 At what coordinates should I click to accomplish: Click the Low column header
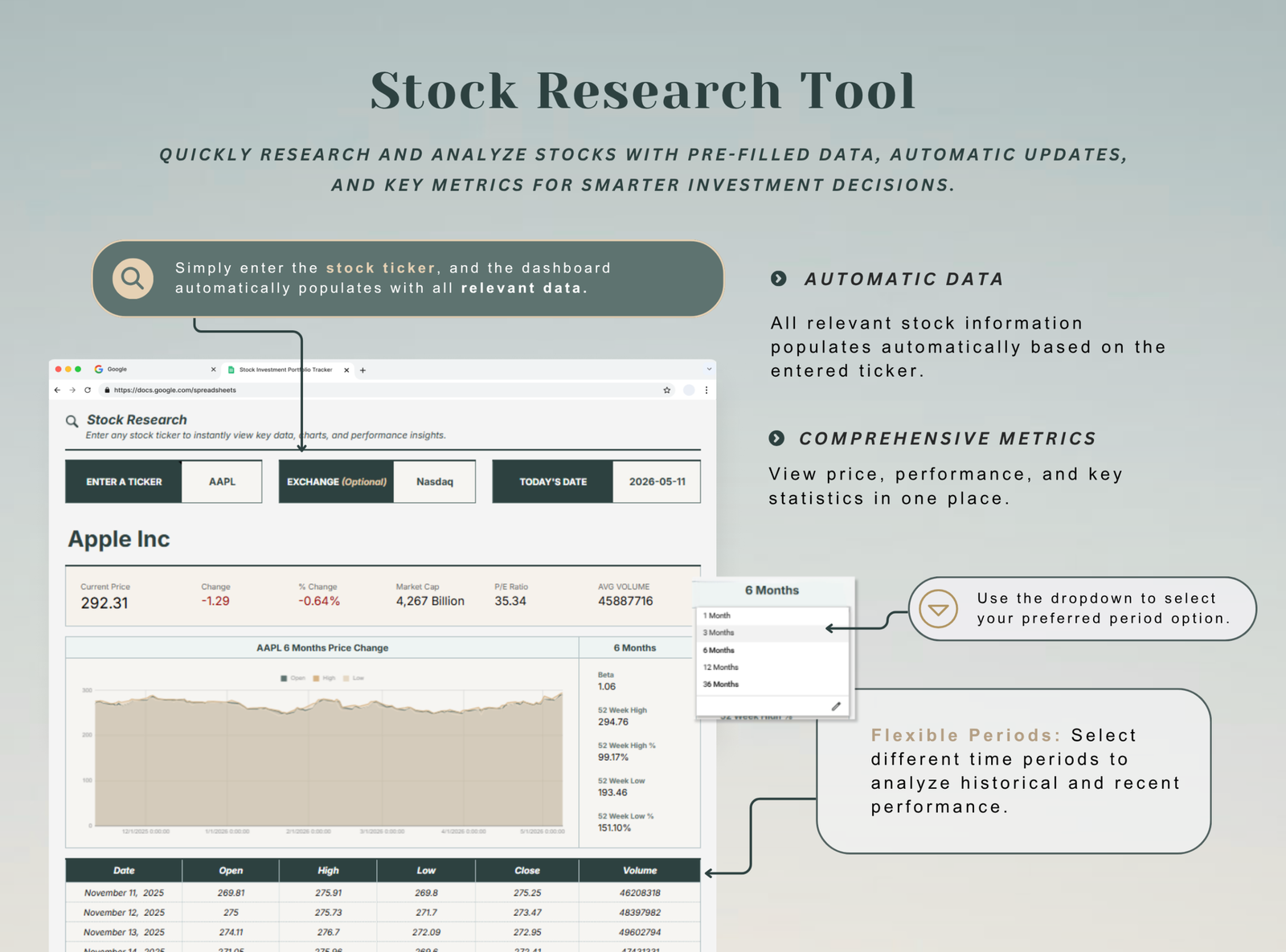[426, 871]
